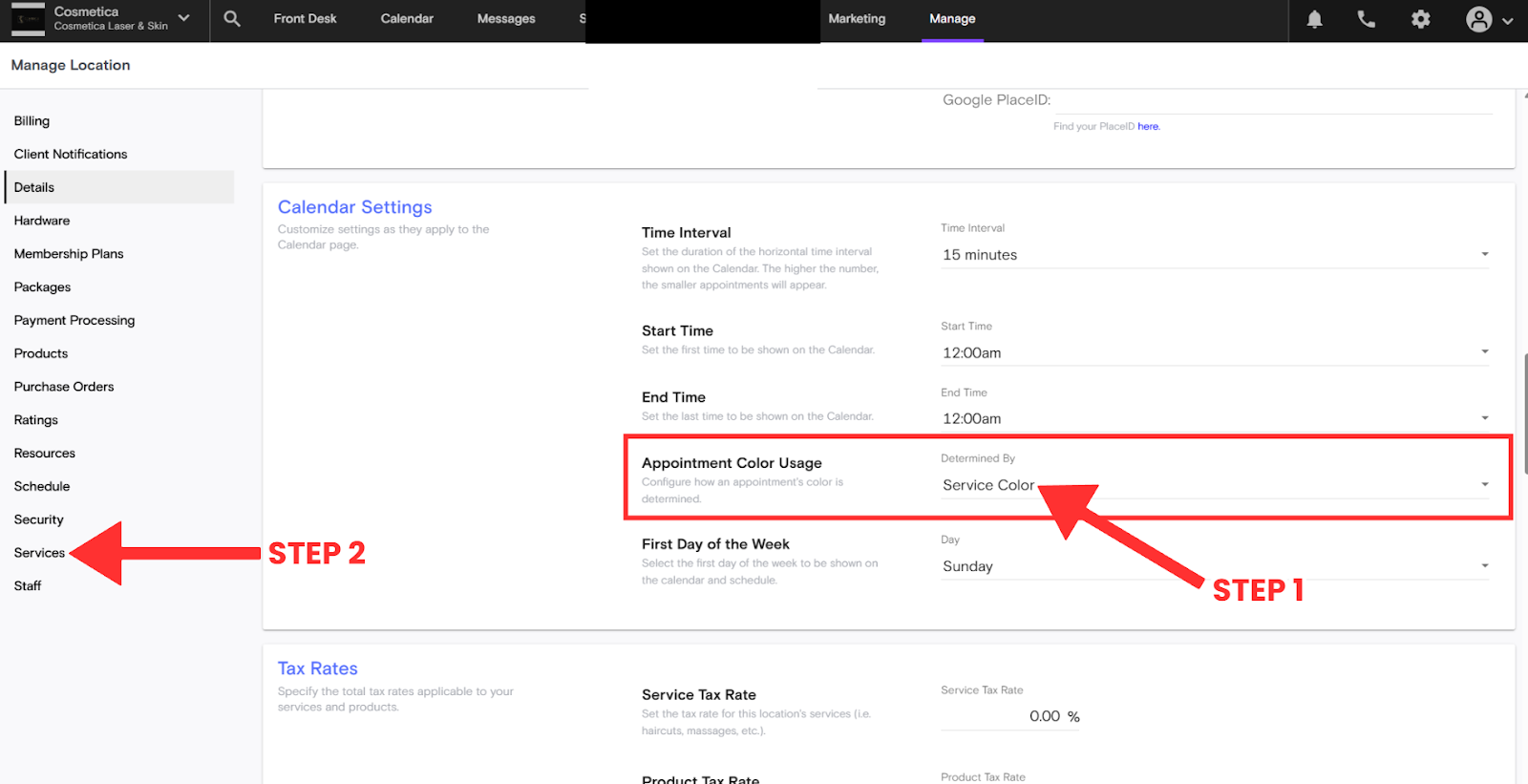Open the settings gear icon

click(1421, 19)
